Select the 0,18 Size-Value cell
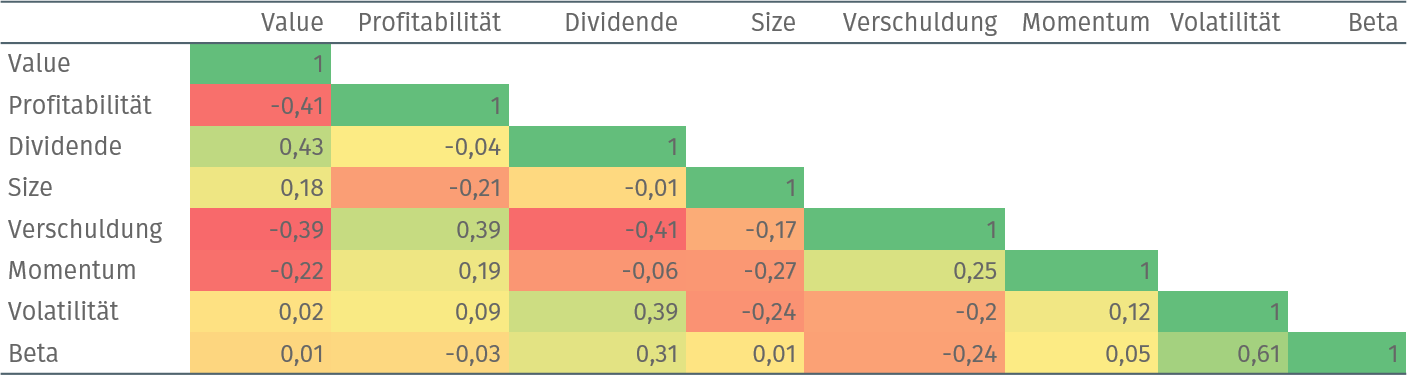This screenshot has height=385, width=1408. (x=260, y=188)
